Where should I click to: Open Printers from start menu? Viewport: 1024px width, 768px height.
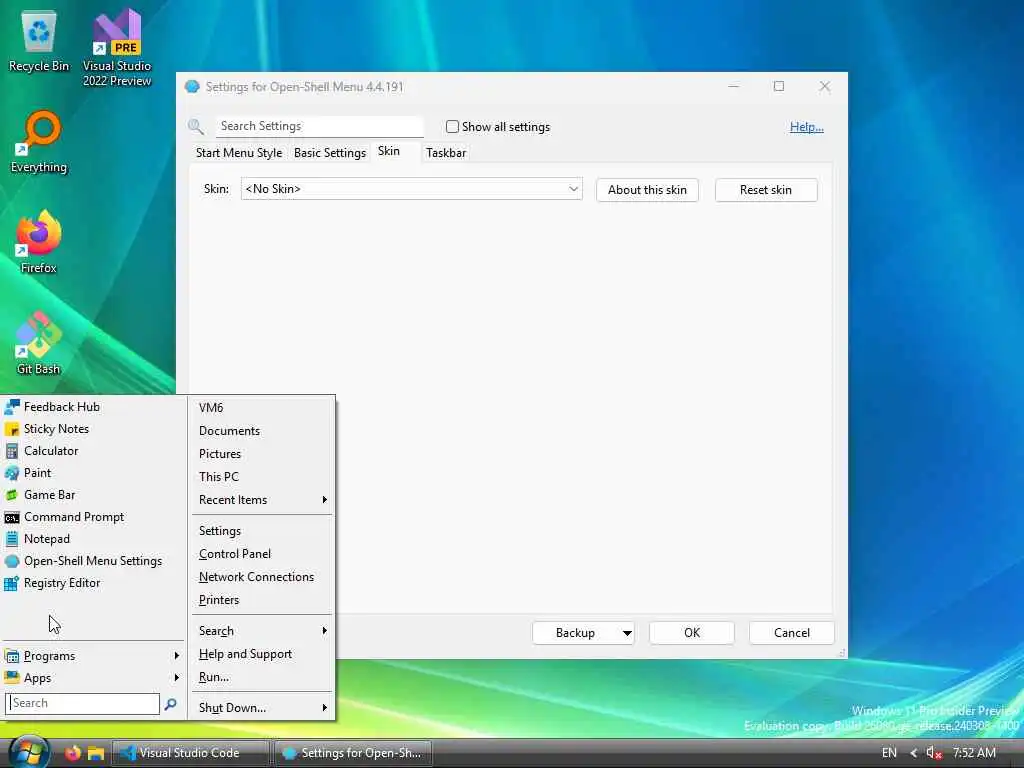[x=263, y=600]
